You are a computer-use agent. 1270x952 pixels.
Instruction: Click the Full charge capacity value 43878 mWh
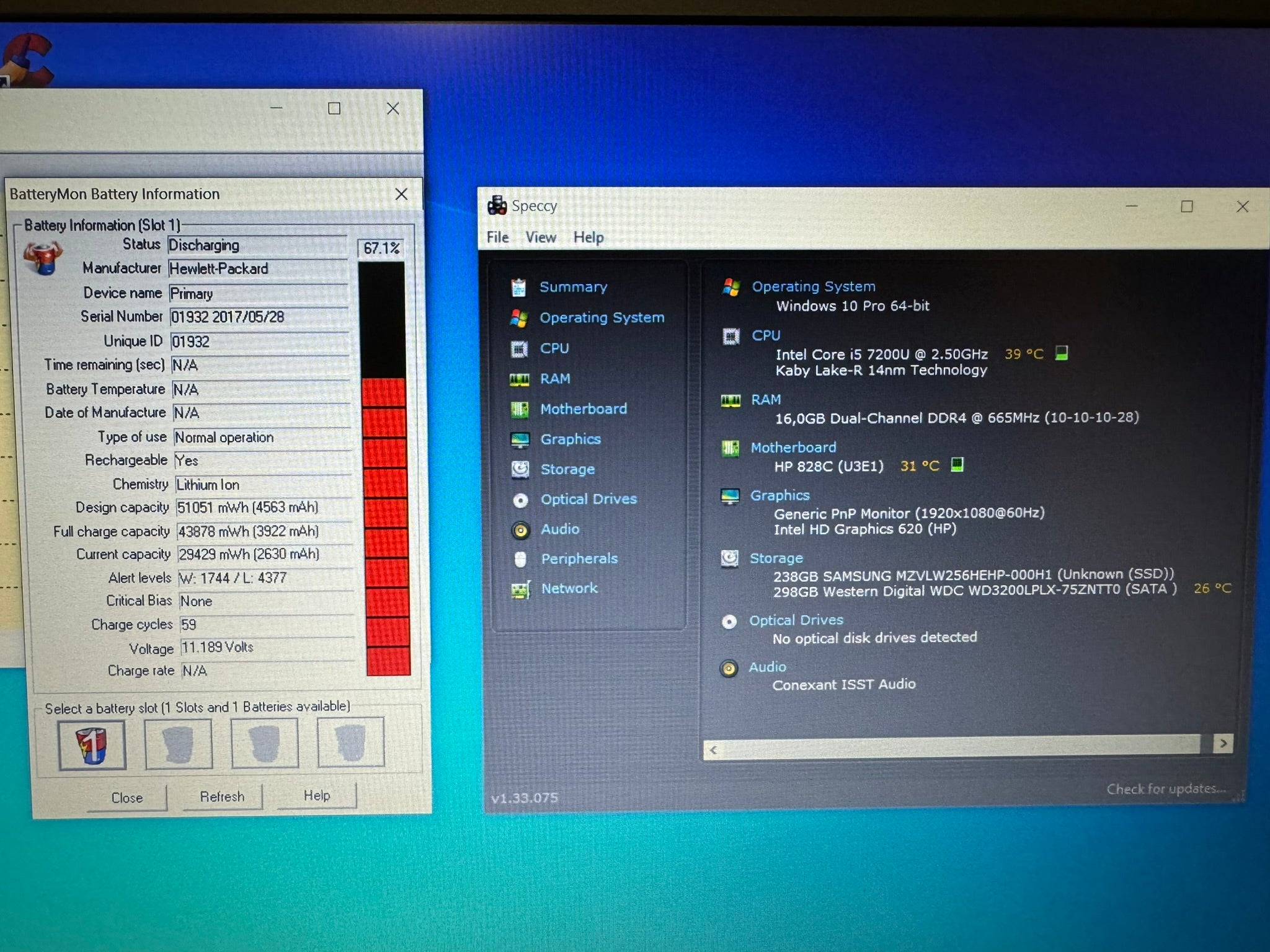pos(265,532)
